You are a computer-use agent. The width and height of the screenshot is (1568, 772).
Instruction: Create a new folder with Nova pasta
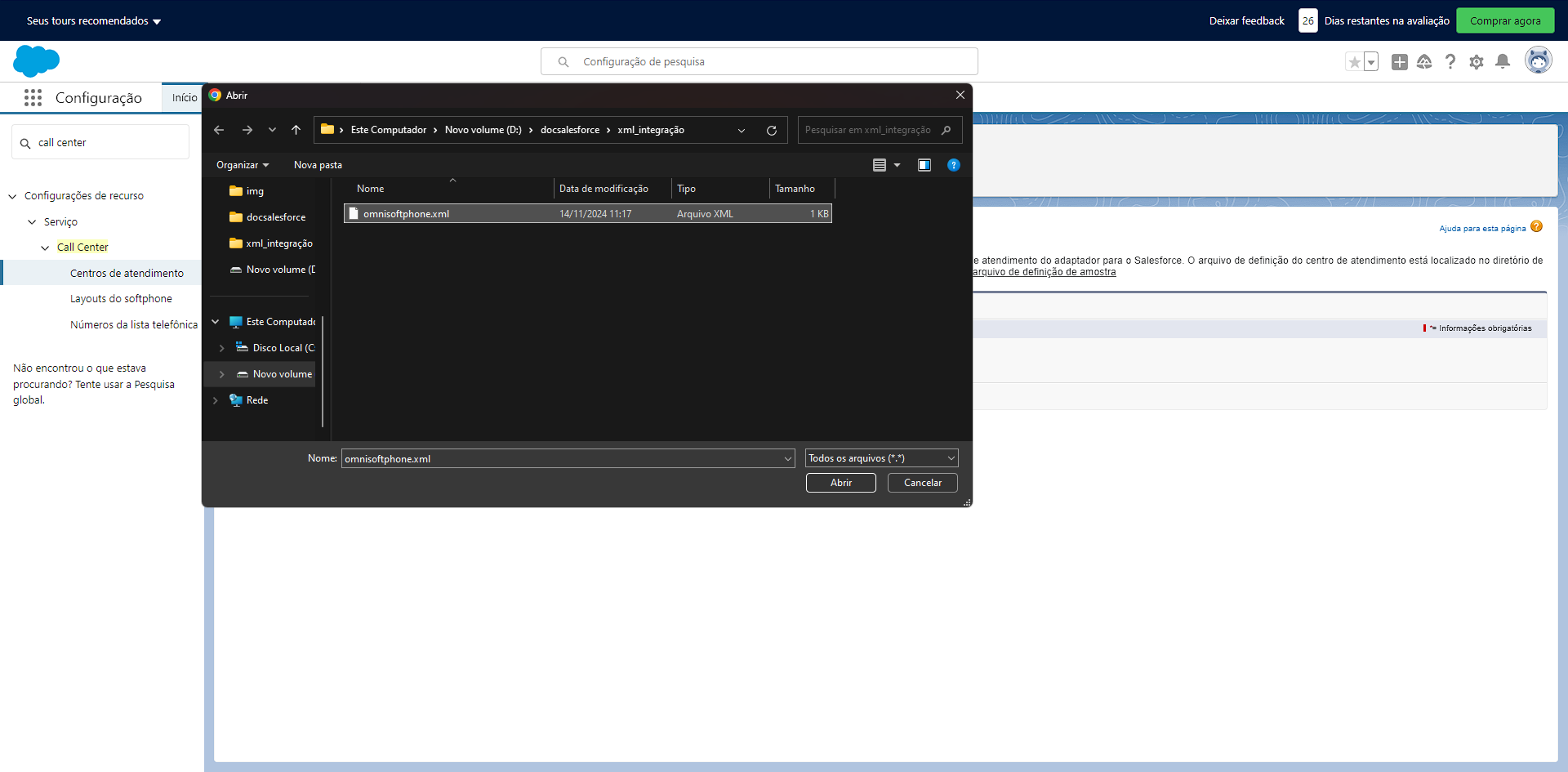point(318,165)
